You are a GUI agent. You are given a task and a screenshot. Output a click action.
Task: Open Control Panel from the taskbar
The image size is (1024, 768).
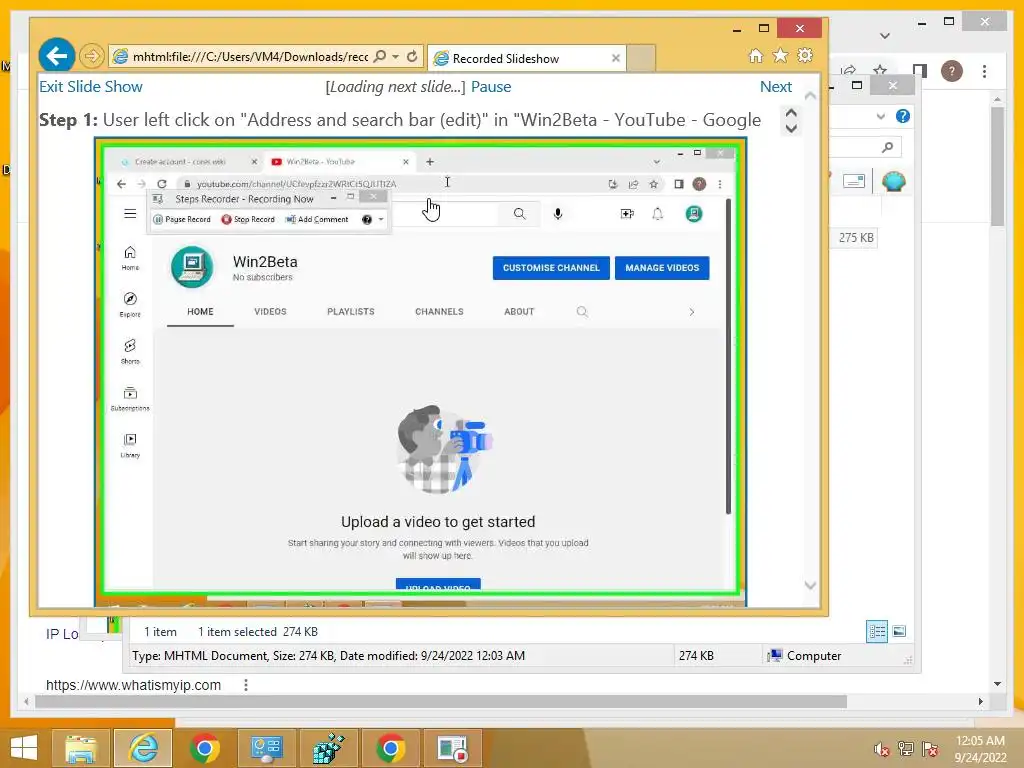coord(266,748)
